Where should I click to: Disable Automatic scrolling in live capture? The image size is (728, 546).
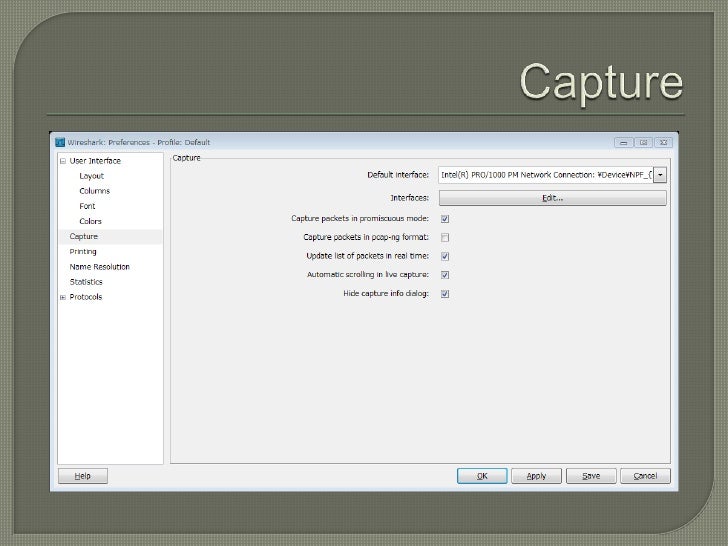click(445, 275)
